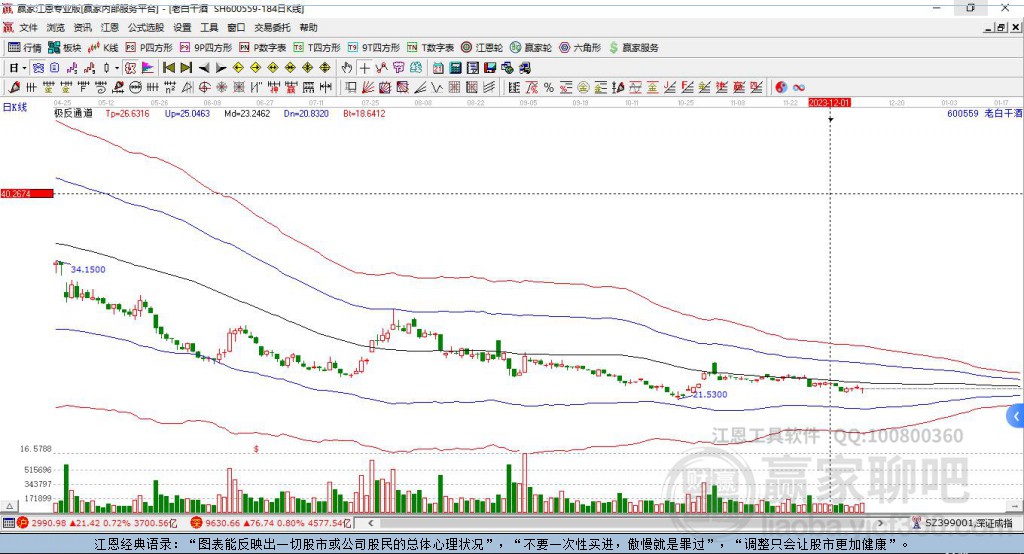Open the 江恩 menu
The width and height of the screenshot is (1024, 554).
[110, 27]
